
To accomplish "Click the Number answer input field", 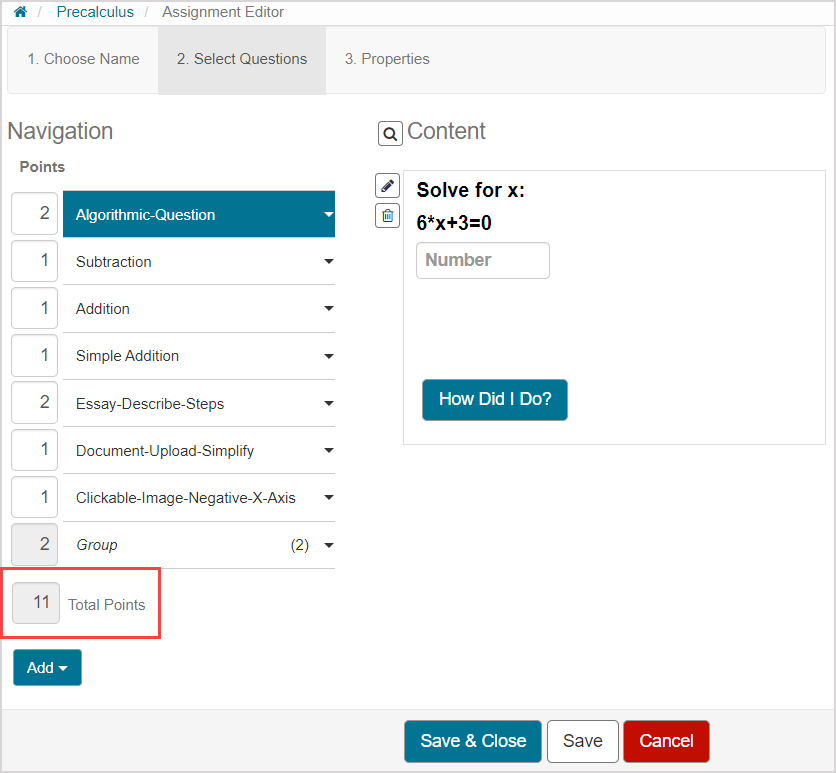I will tap(482, 260).
